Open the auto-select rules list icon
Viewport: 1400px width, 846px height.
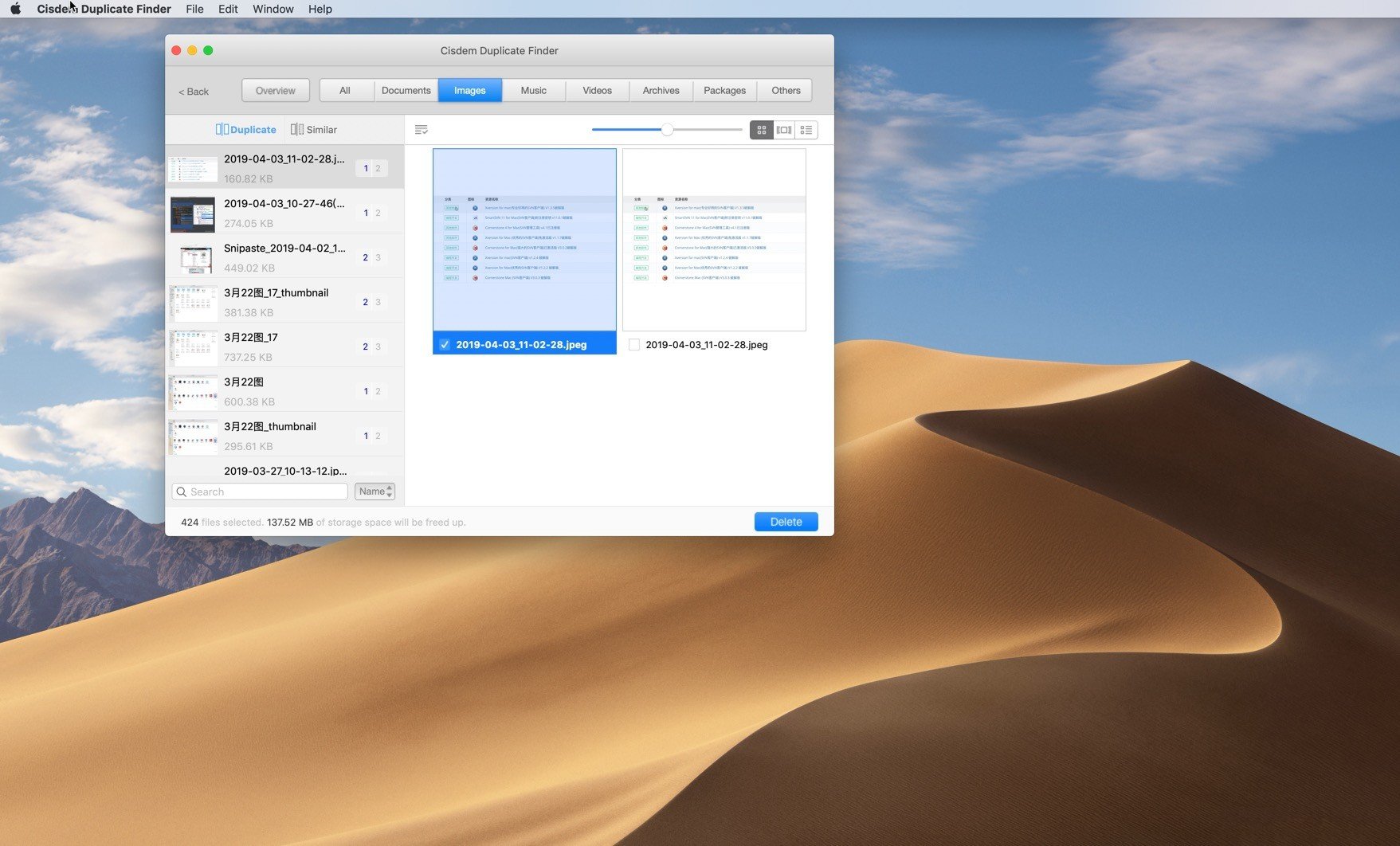[x=422, y=129]
